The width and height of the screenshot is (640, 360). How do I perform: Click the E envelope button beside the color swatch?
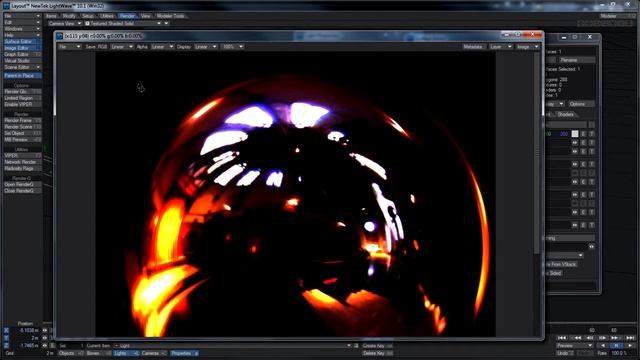coord(583,134)
